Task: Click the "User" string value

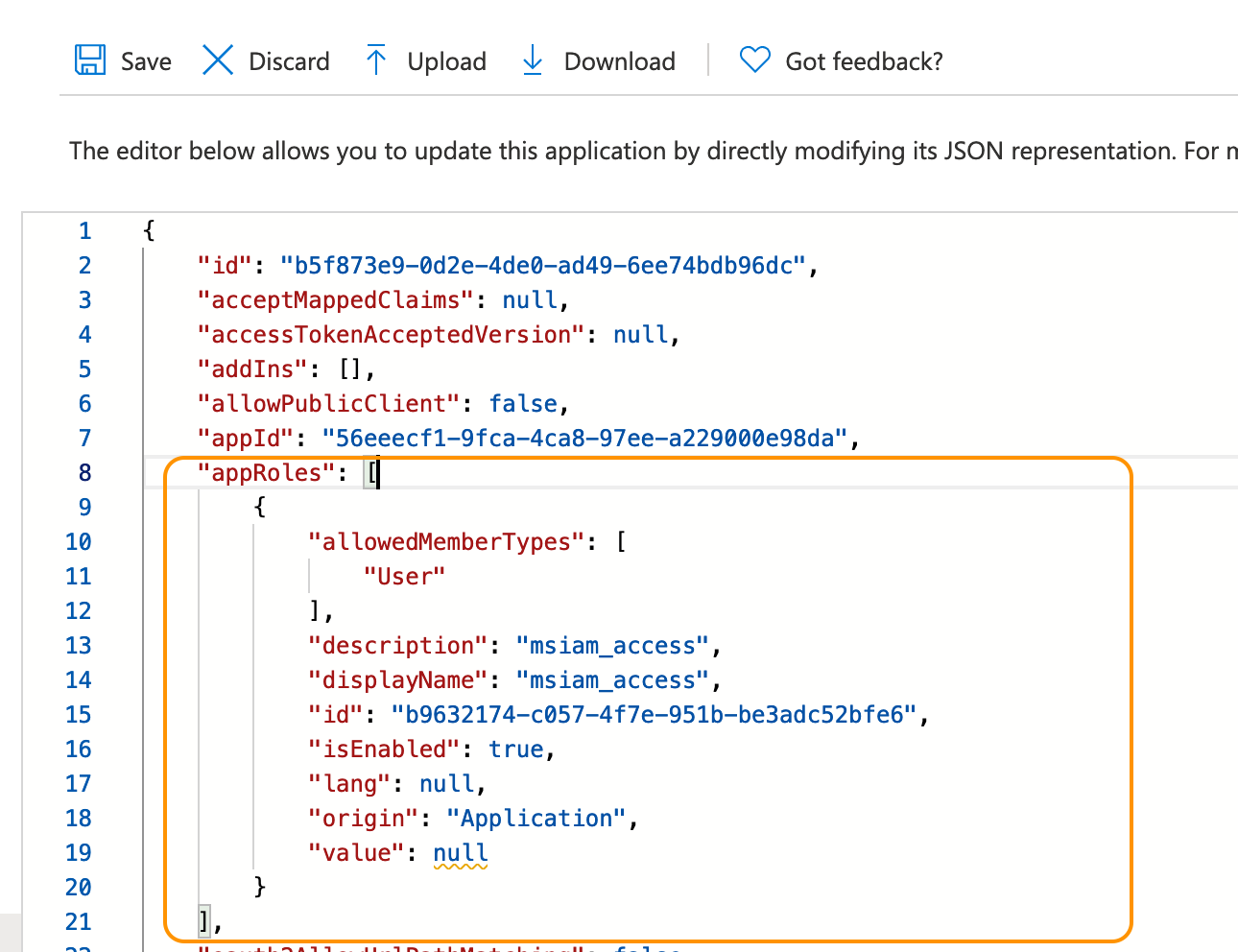Action: (404, 577)
